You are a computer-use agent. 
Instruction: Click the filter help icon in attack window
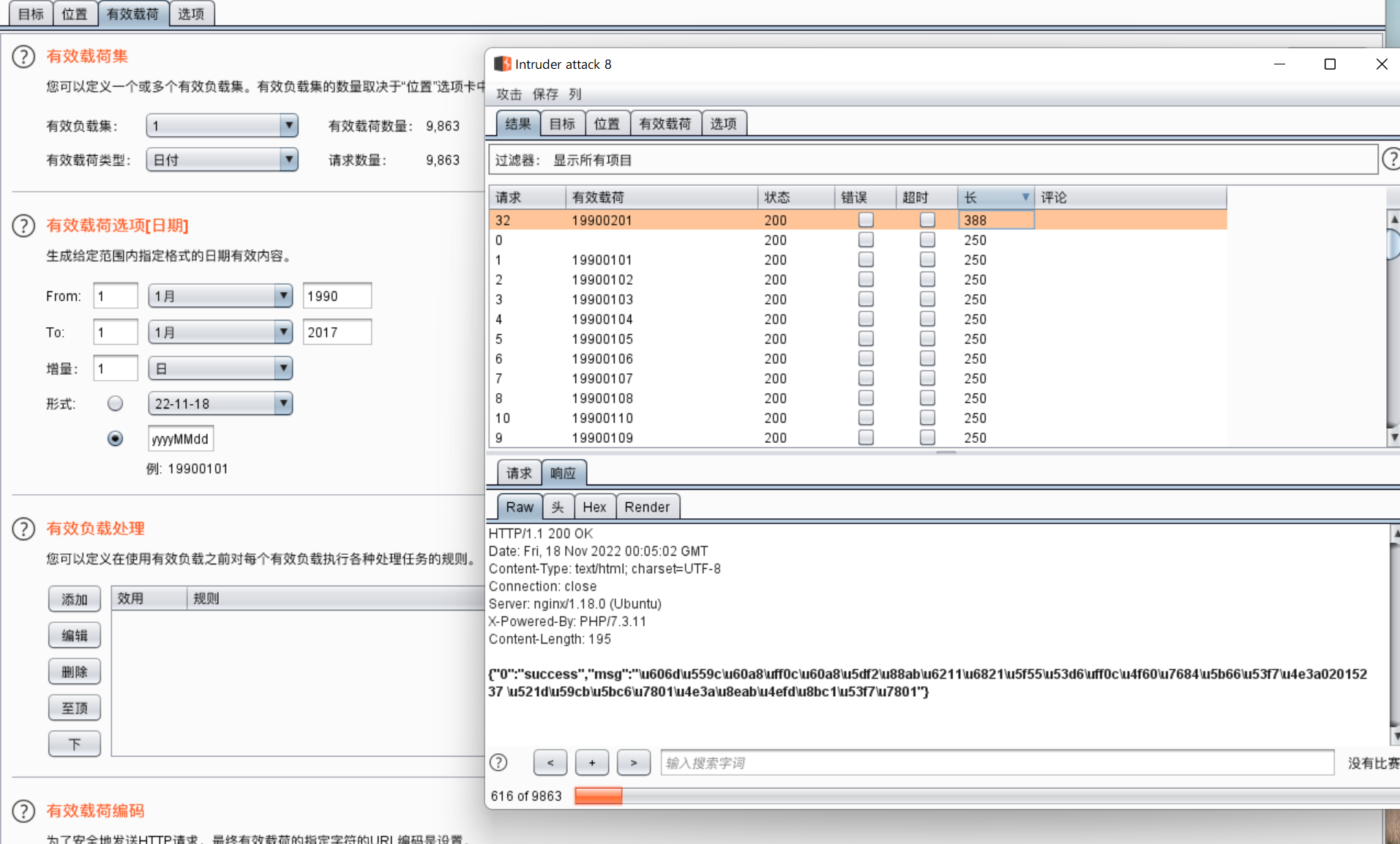pyautogui.click(x=1390, y=159)
